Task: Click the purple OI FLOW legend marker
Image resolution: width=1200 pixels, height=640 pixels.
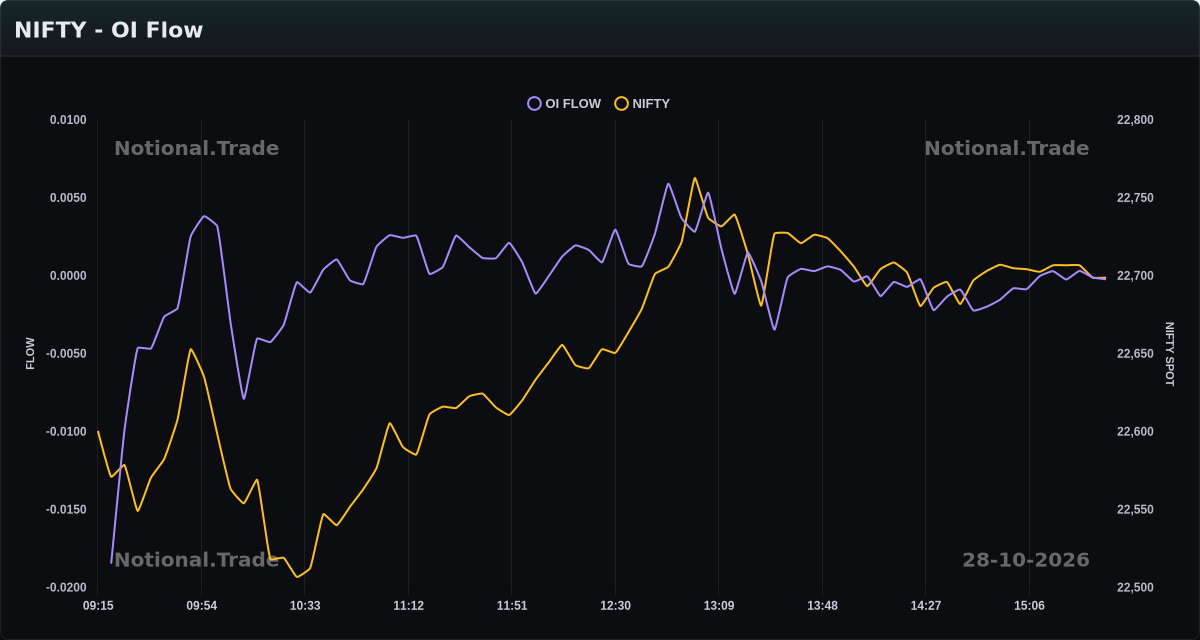Action: [534, 104]
